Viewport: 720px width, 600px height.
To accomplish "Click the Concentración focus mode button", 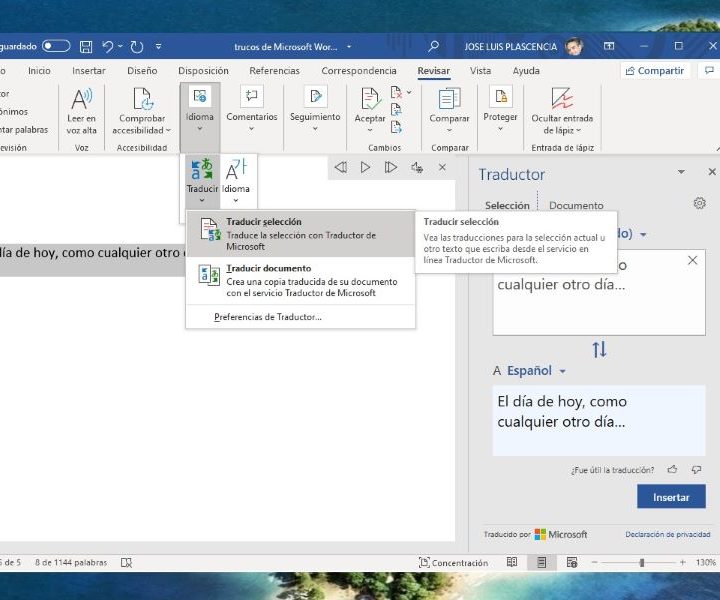I will pos(453,562).
